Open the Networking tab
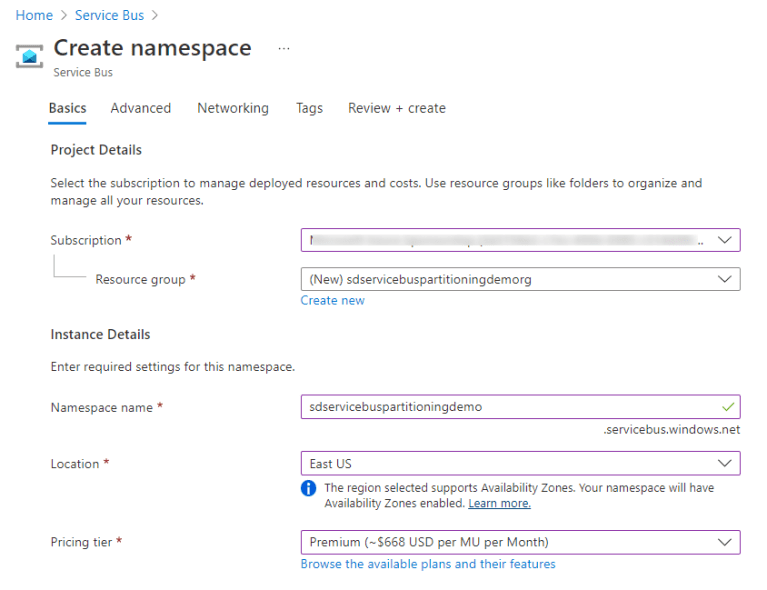Viewport: 767px width, 590px height. (x=233, y=108)
